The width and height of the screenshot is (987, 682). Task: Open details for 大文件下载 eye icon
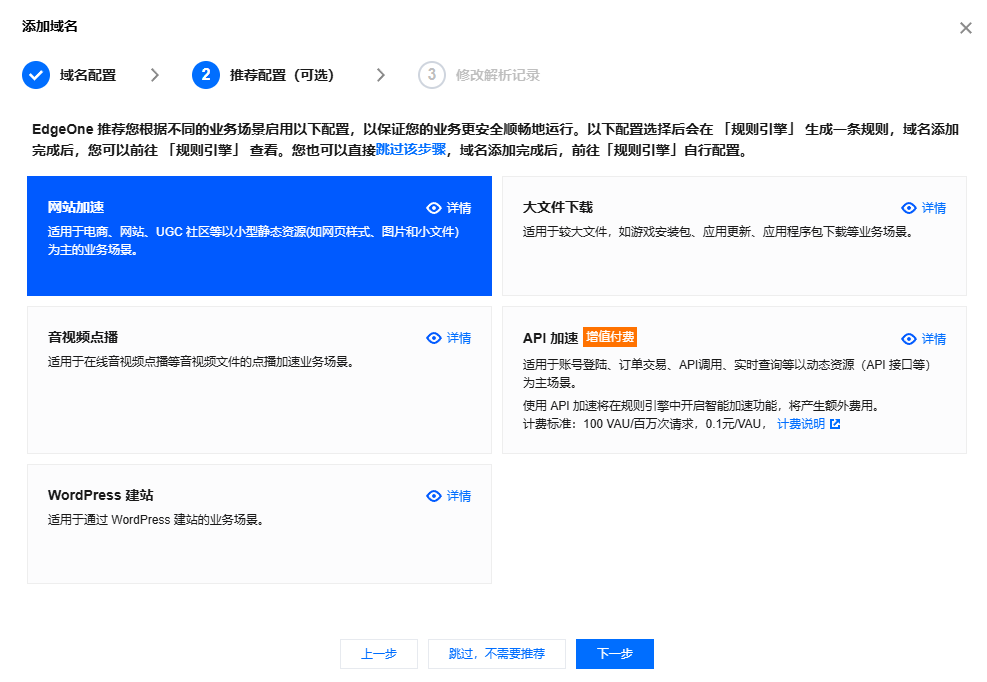(x=909, y=208)
